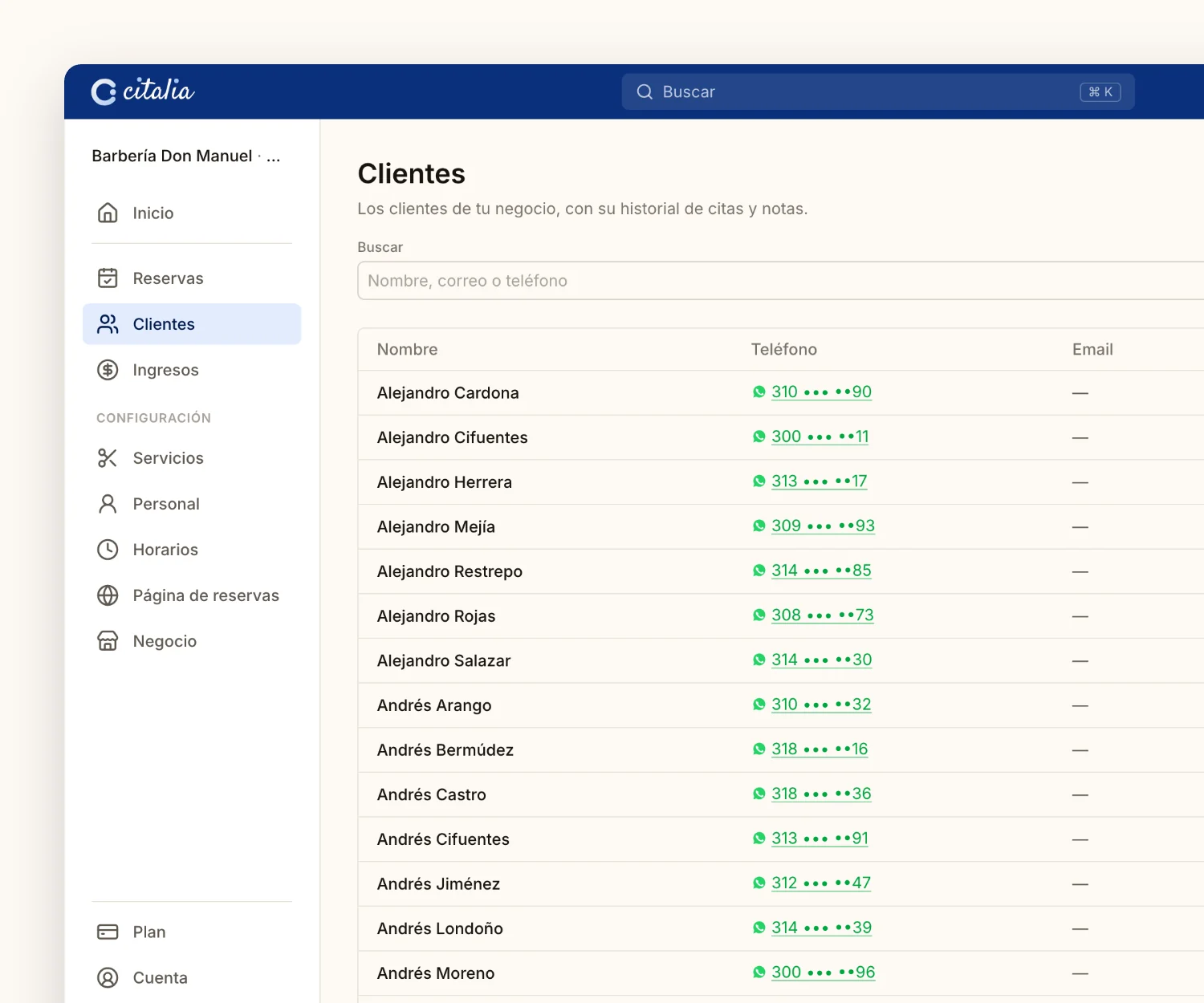
Task: Select the Andrés Londoño row name
Action: (441, 928)
